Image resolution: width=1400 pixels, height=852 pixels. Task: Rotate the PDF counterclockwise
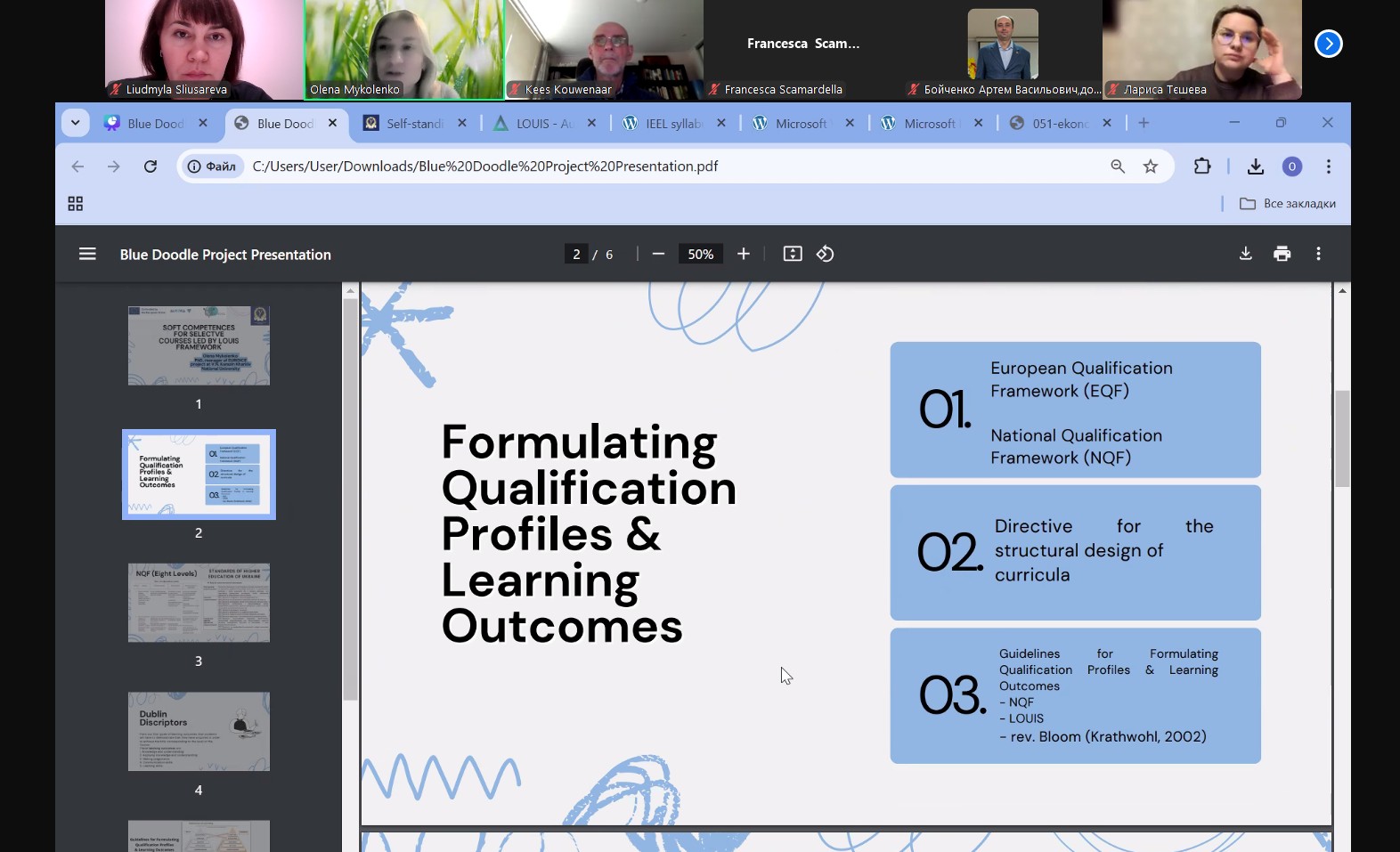pos(826,254)
